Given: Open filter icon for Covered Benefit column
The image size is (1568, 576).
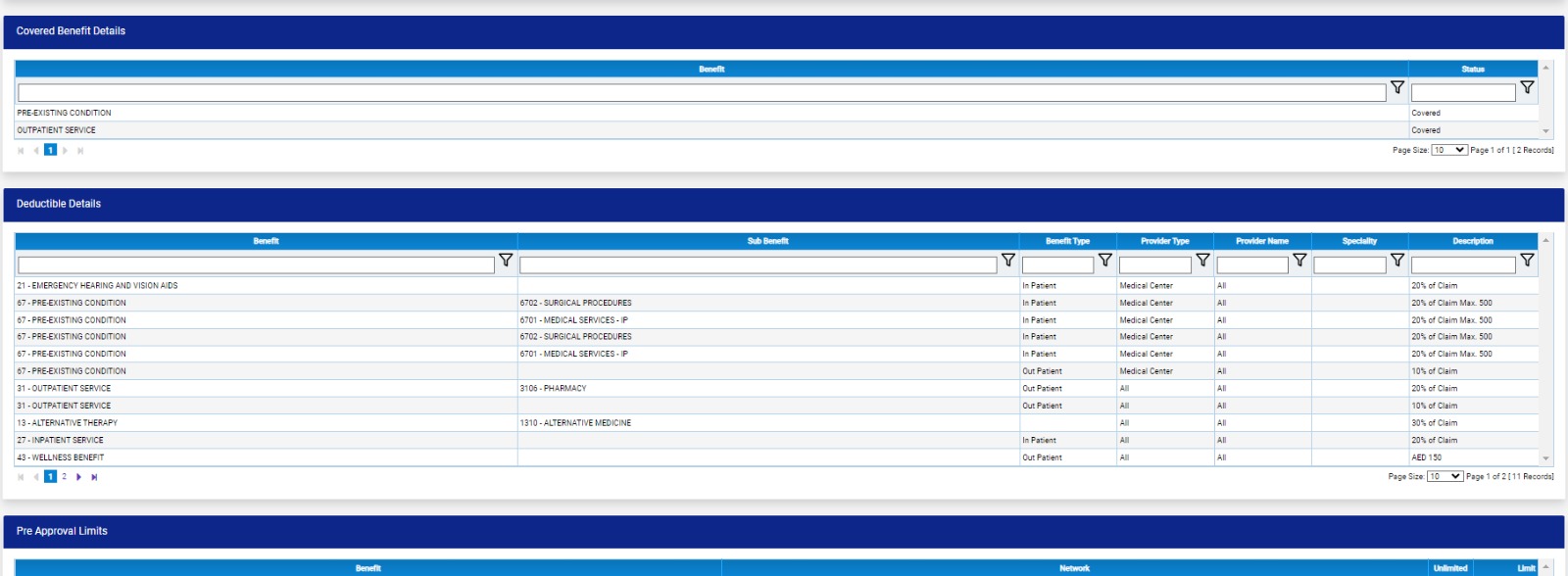Looking at the screenshot, I should point(1397,88).
